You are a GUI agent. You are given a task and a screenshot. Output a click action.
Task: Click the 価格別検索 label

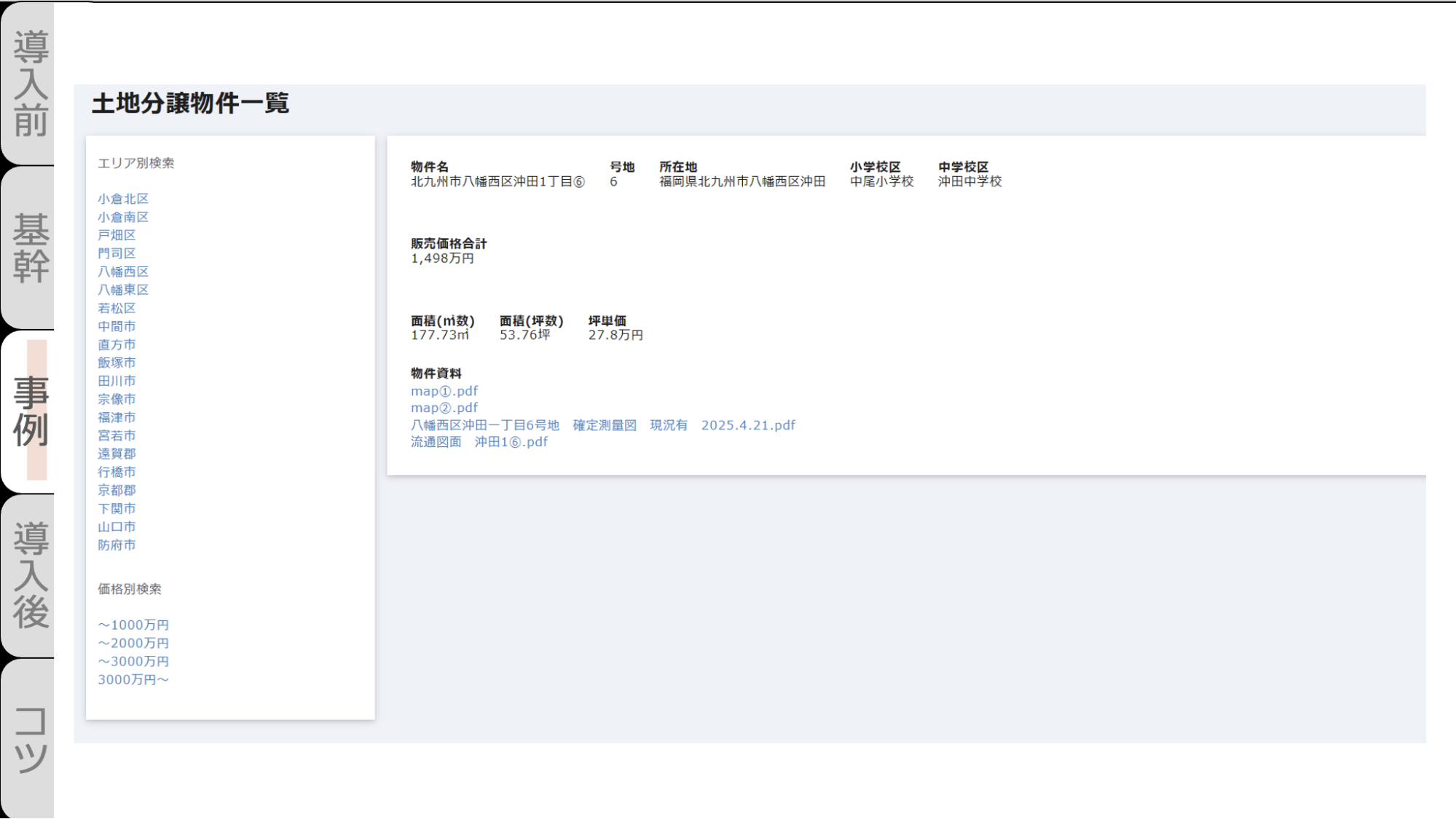(x=130, y=589)
